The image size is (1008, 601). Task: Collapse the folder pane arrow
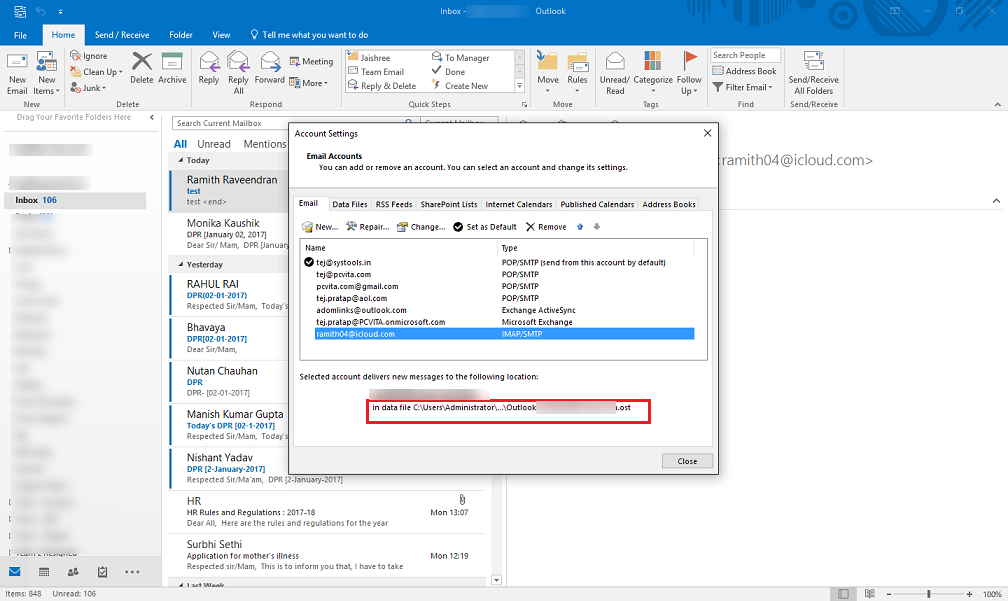tap(152, 117)
